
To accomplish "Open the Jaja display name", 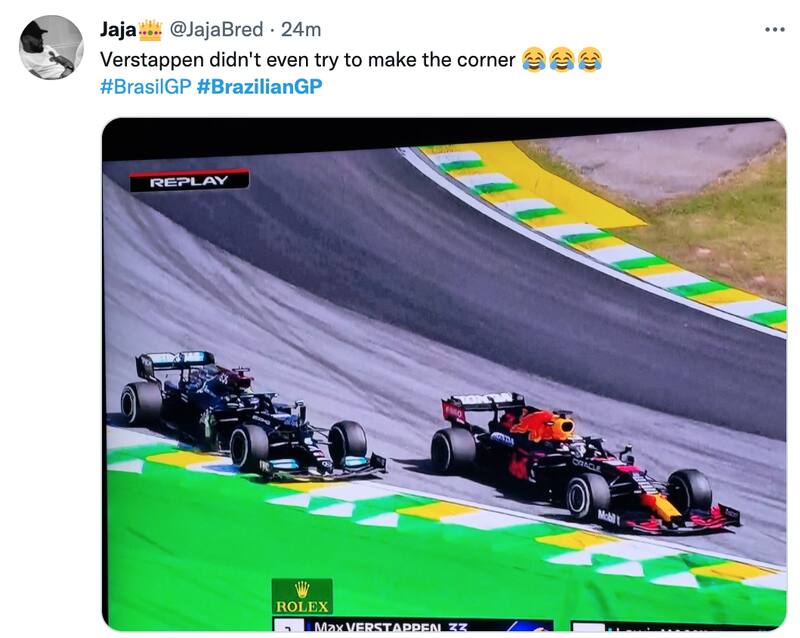I will (118, 30).
